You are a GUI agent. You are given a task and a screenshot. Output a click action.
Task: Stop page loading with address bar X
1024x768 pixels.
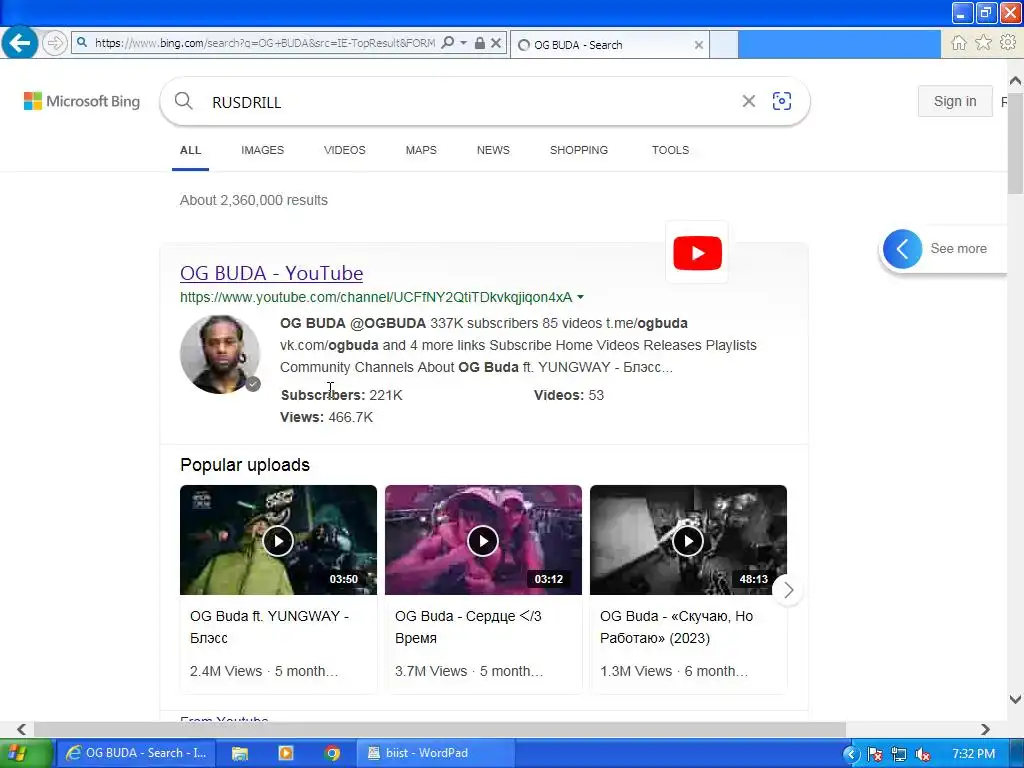496,43
